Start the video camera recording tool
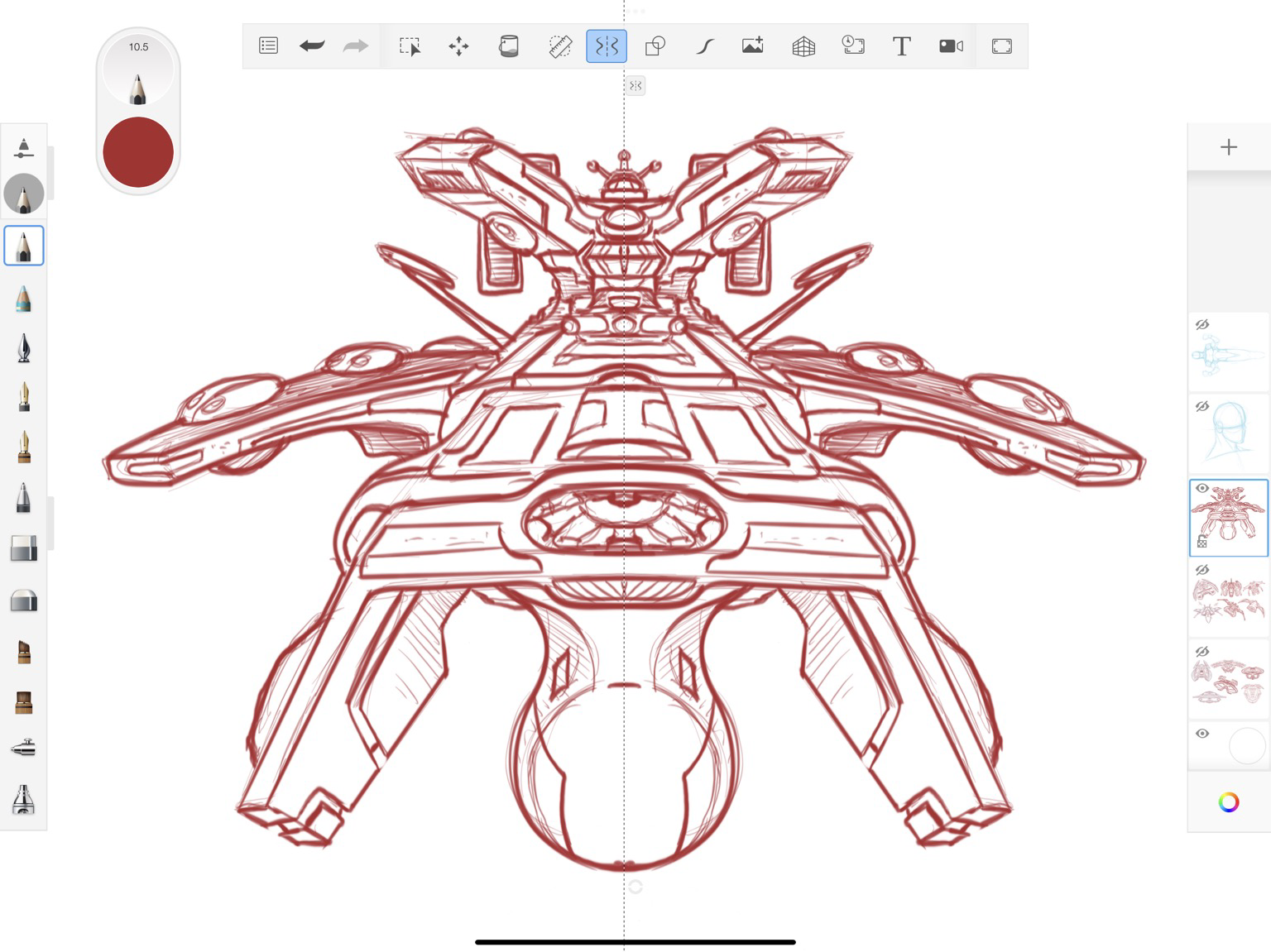 tap(951, 46)
